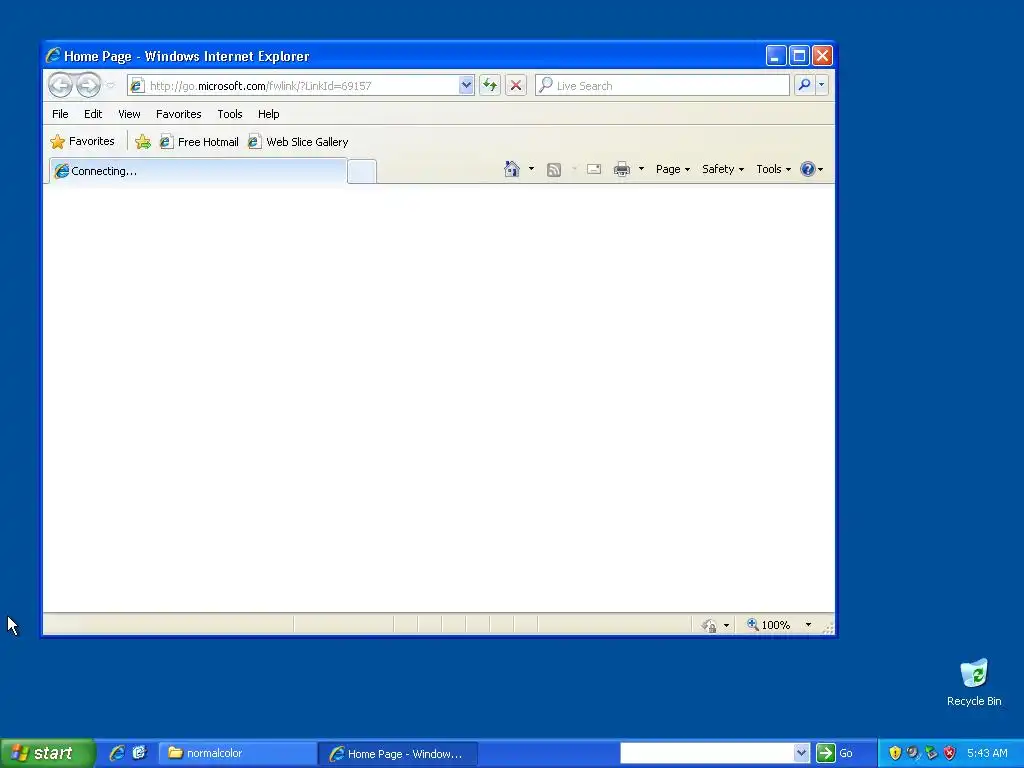The width and height of the screenshot is (1024, 768).
Task: Click the security zone icon in status bar
Action: tap(709, 626)
